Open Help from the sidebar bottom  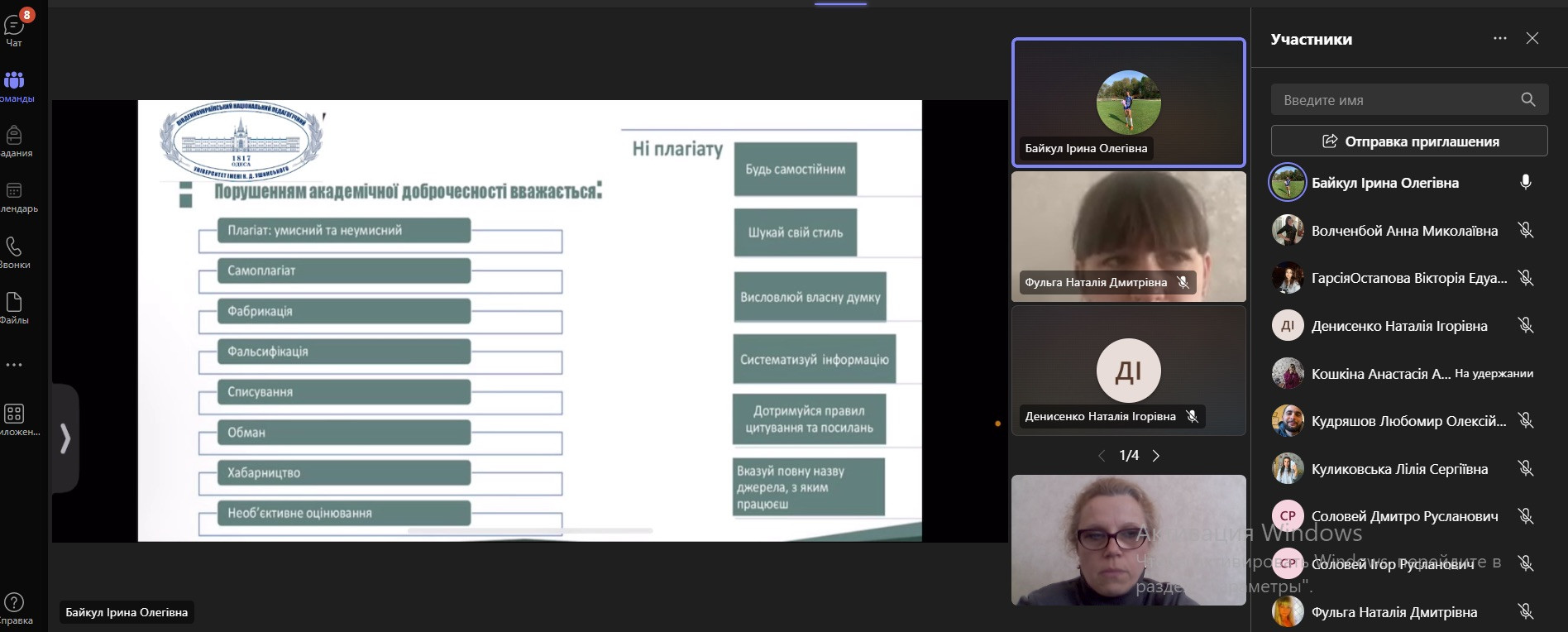pos(15,608)
